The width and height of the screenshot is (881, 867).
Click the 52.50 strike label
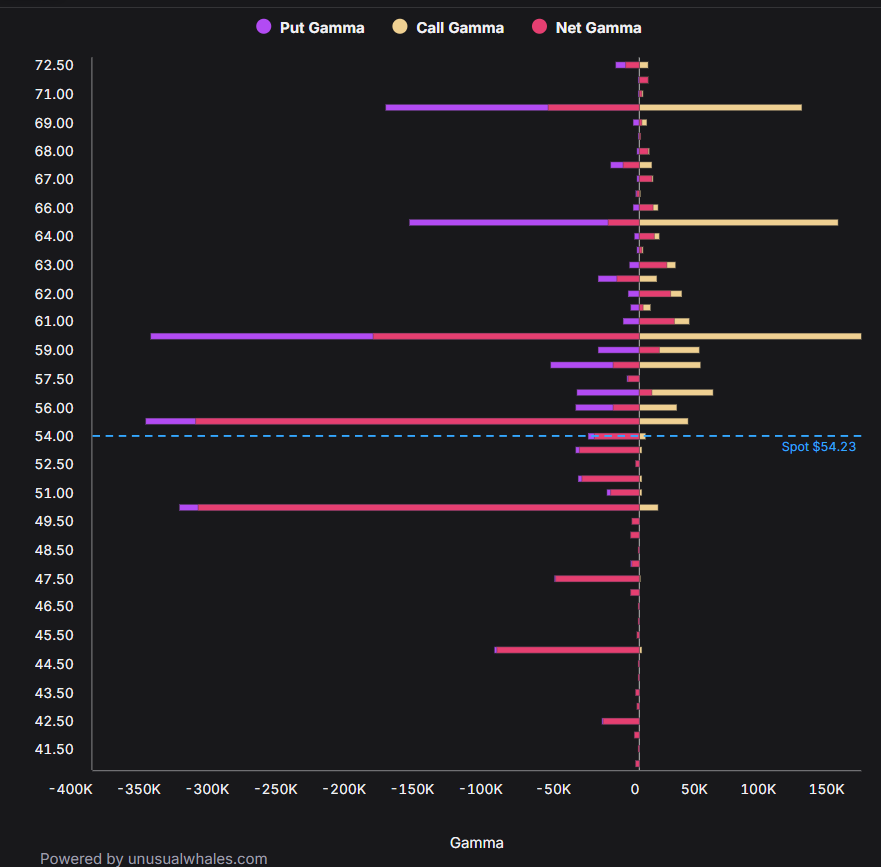point(54,464)
